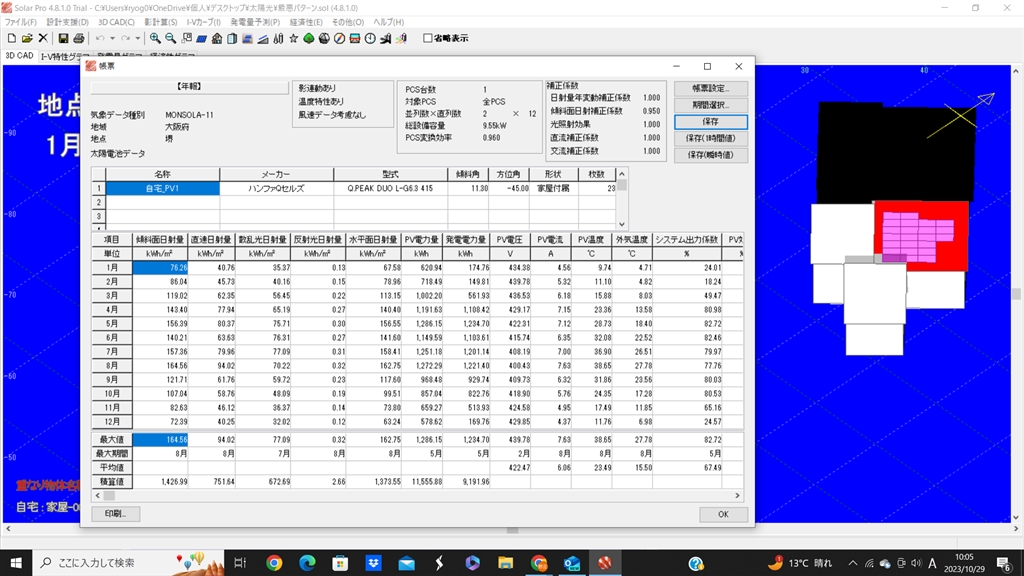The height and width of the screenshot is (576, 1024).
Task: Click the clock time setting icon
Action: (x=370, y=38)
